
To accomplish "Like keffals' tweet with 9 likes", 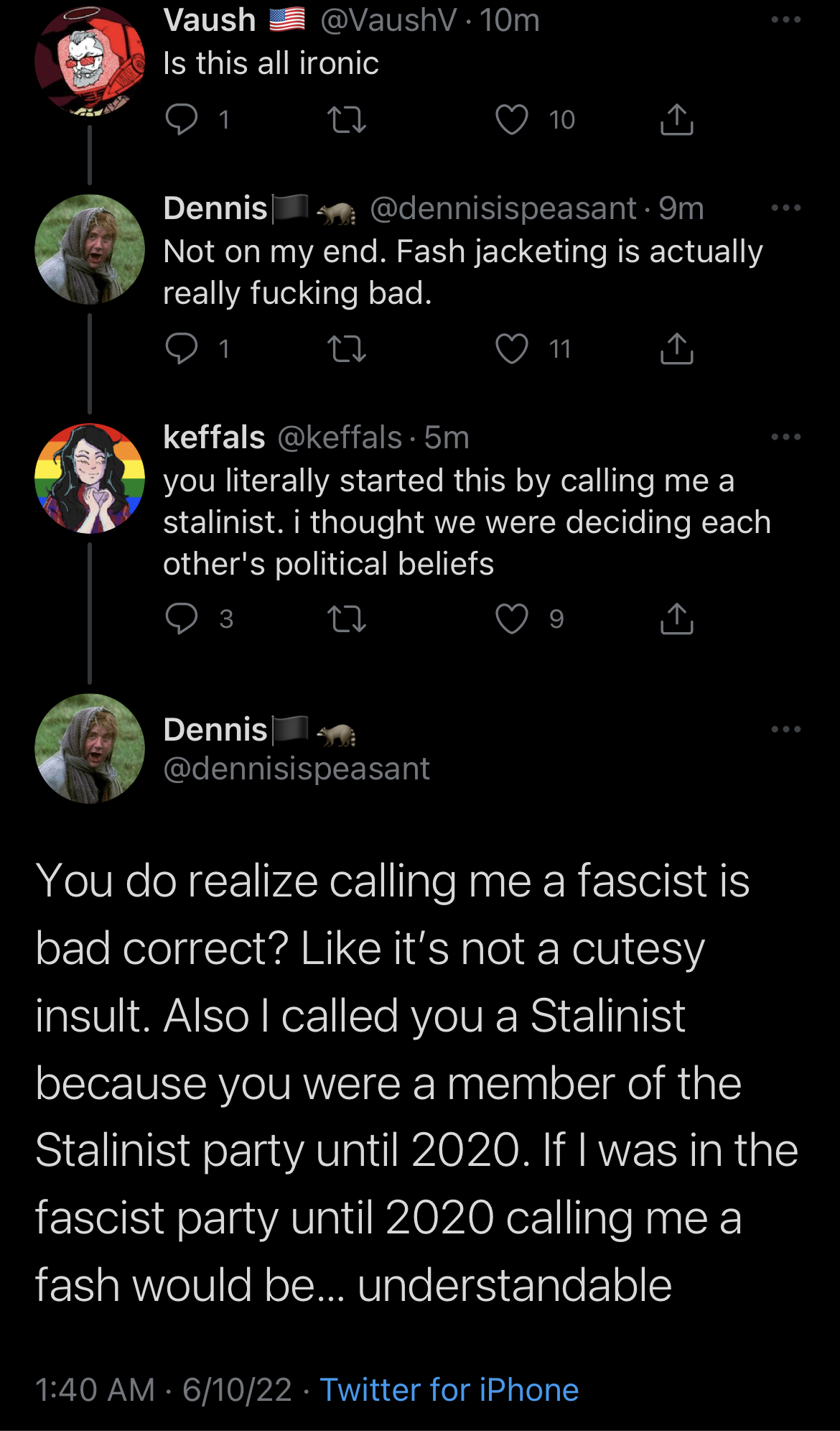I will point(512,619).
